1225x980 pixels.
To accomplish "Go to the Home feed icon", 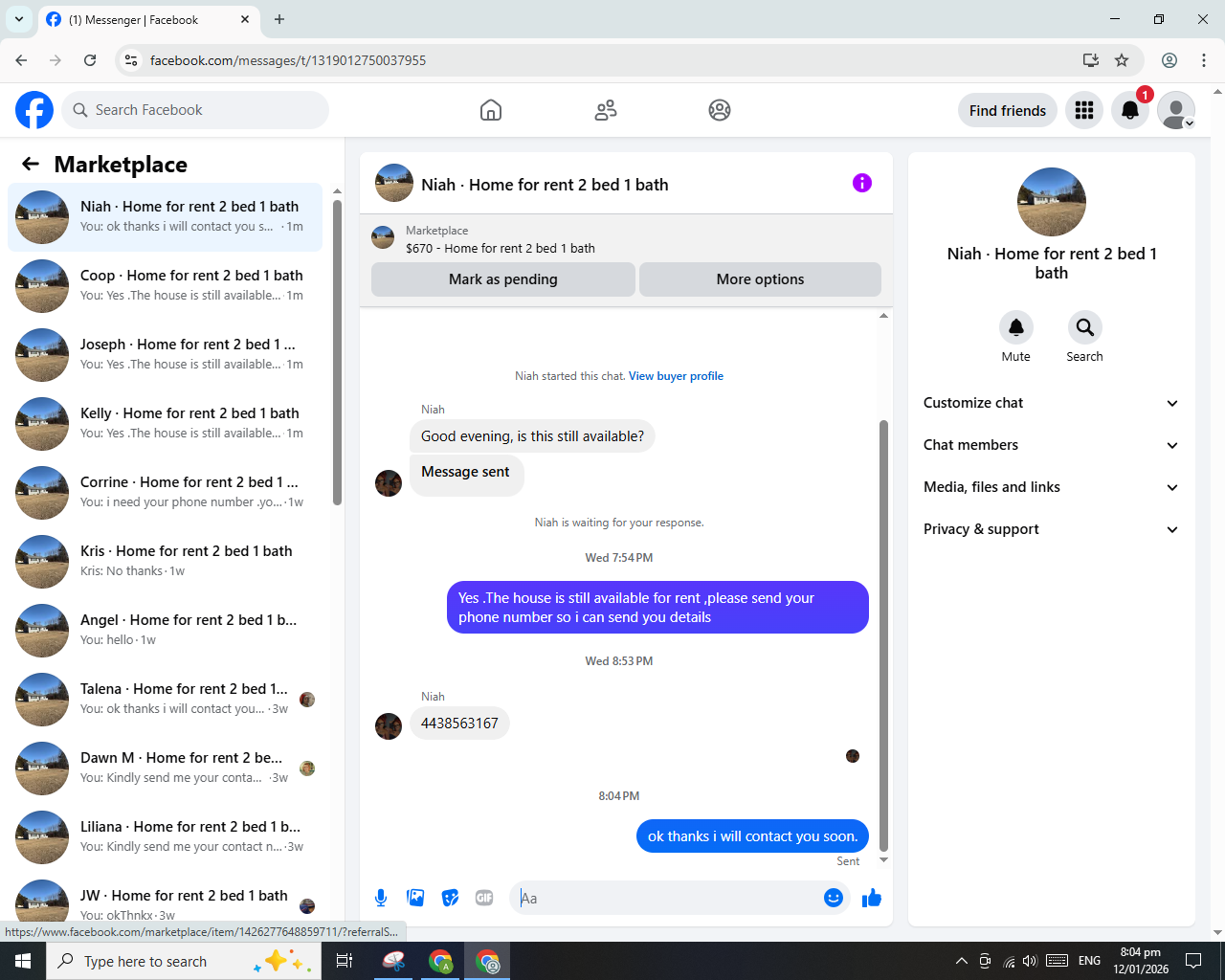I will pyautogui.click(x=491, y=110).
